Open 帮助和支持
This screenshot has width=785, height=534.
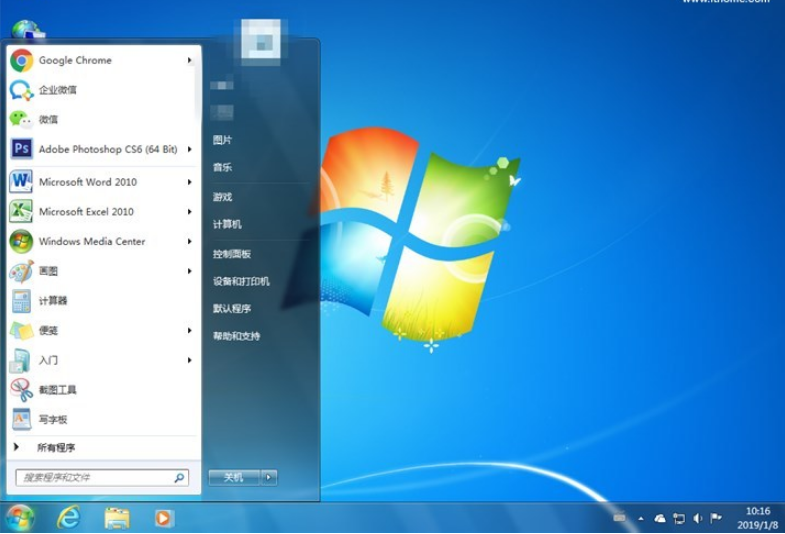pos(236,336)
